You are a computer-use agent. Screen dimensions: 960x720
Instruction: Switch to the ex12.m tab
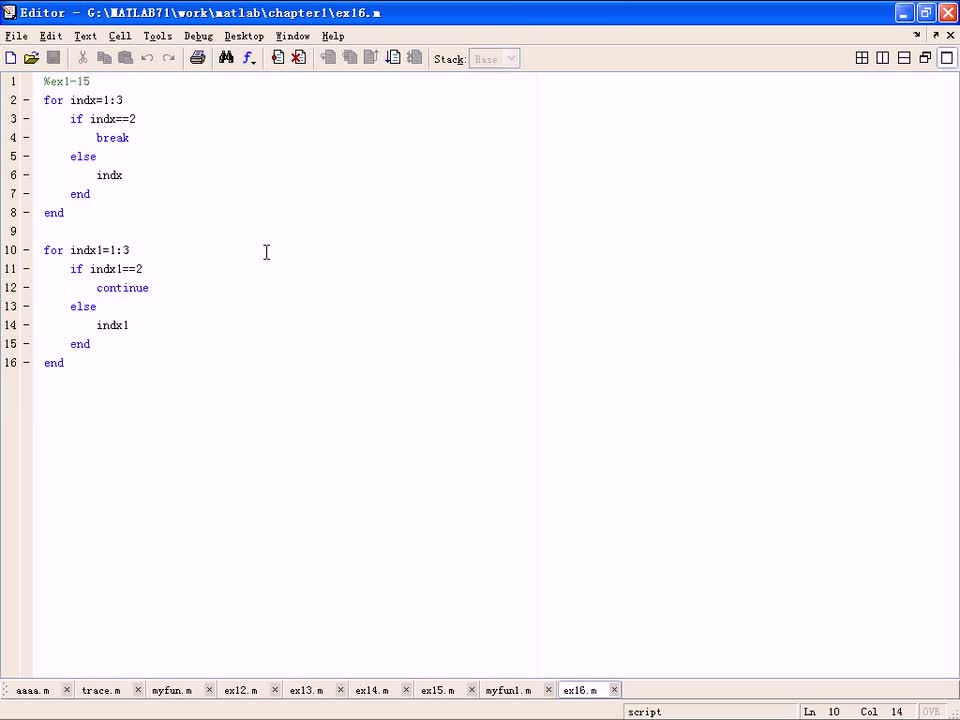pos(241,691)
